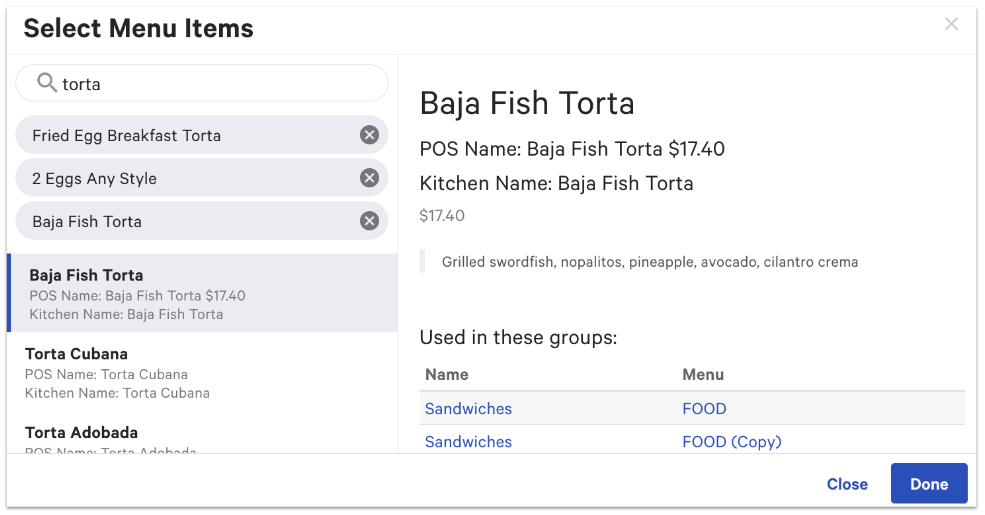
Task: Close the Select Menu Items dialog
Action: [x=951, y=24]
